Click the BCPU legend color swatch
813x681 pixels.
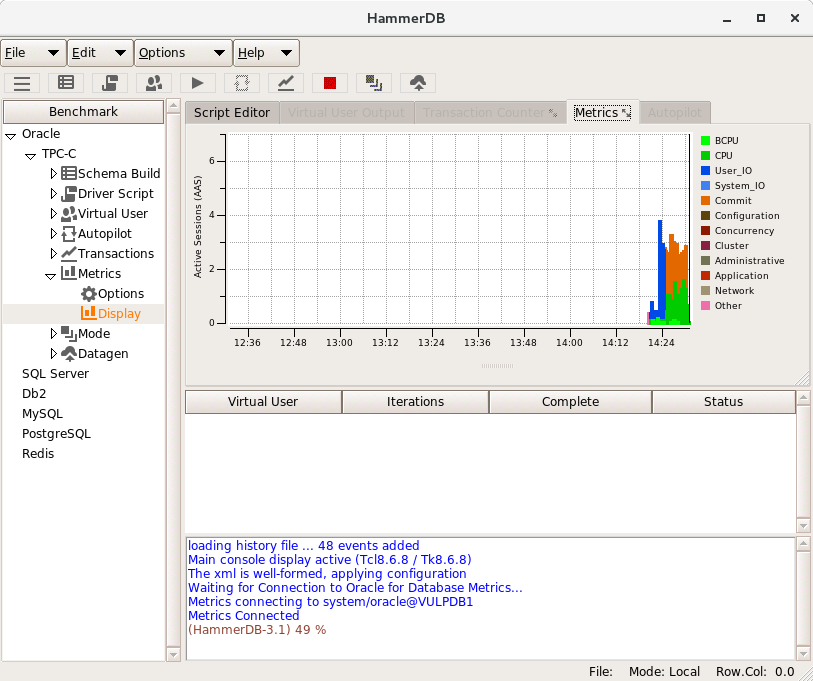(x=705, y=141)
